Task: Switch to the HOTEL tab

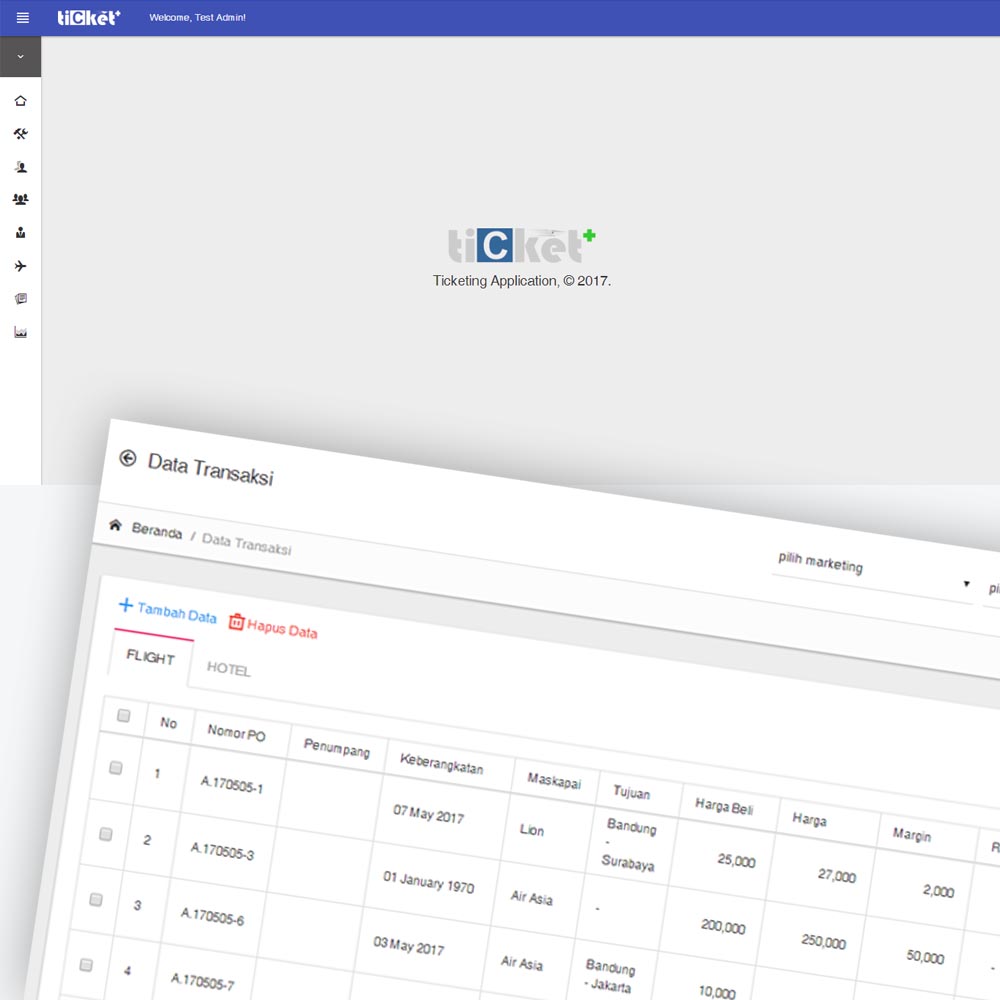Action: tap(228, 669)
